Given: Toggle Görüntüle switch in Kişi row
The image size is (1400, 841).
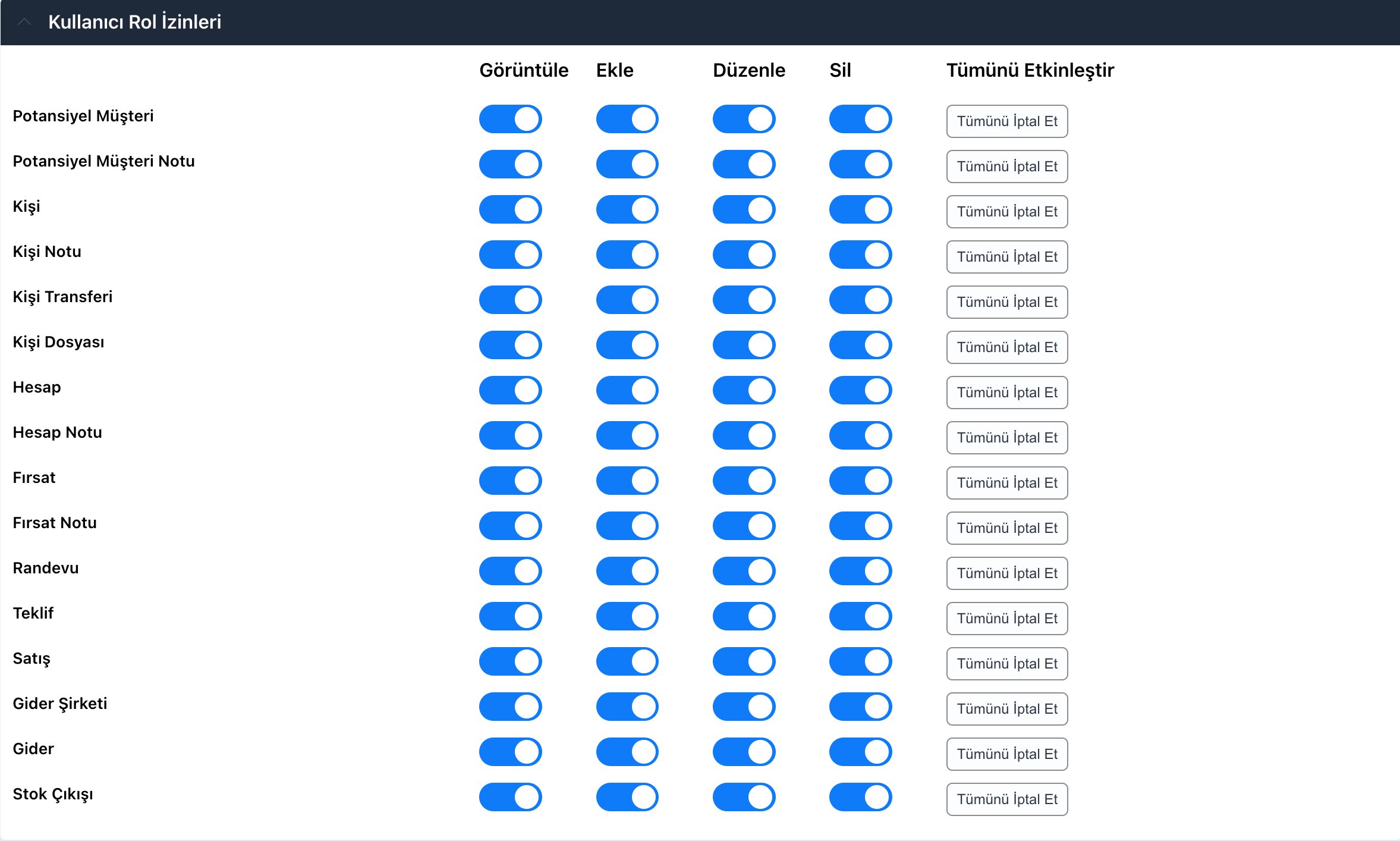Looking at the screenshot, I should [x=511, y=209].
